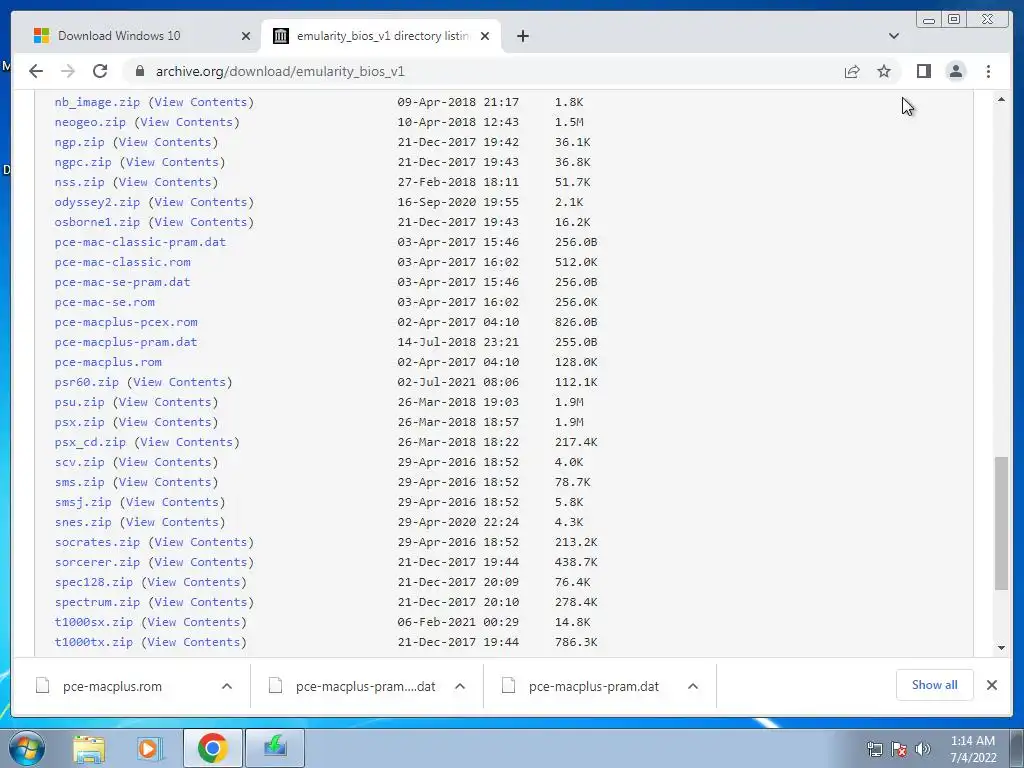Viewport: 1024px width, 768px height.
Task: View Contents of ngp.zip
Action: coord(165,142)
